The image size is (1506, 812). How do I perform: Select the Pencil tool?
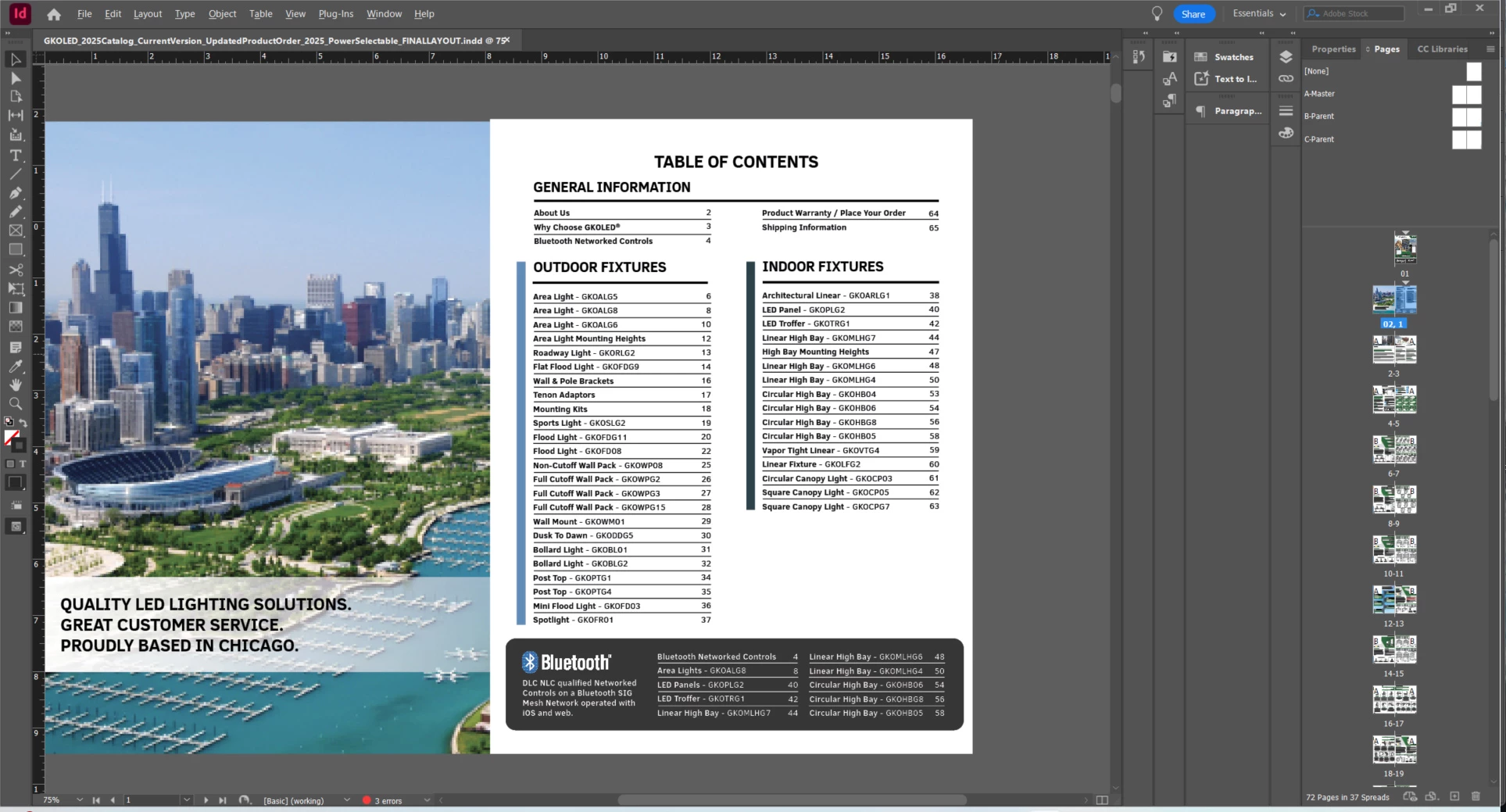[x=16, y=212]
